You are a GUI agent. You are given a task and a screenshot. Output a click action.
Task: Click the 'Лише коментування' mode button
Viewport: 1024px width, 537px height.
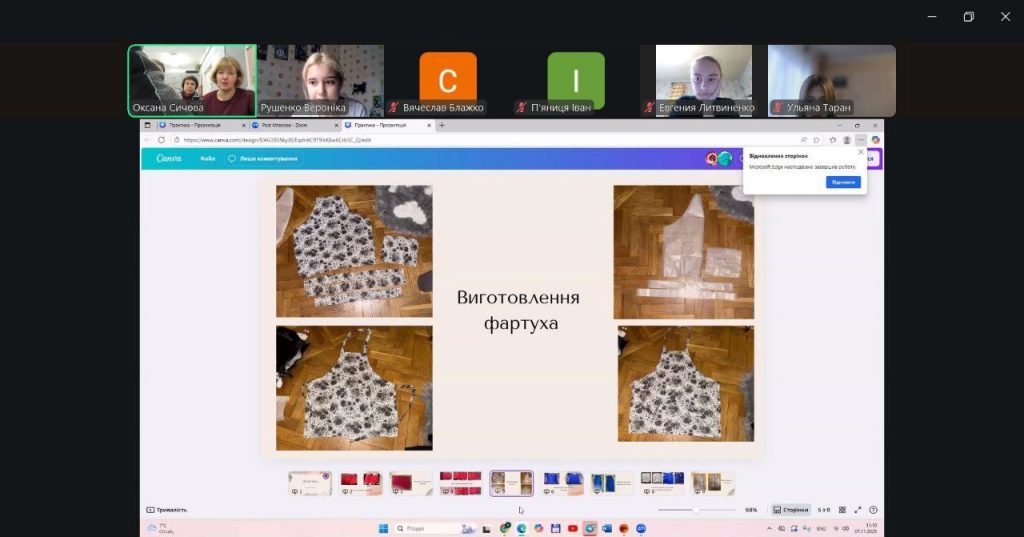pyautogui.click(x=263, y=158)
